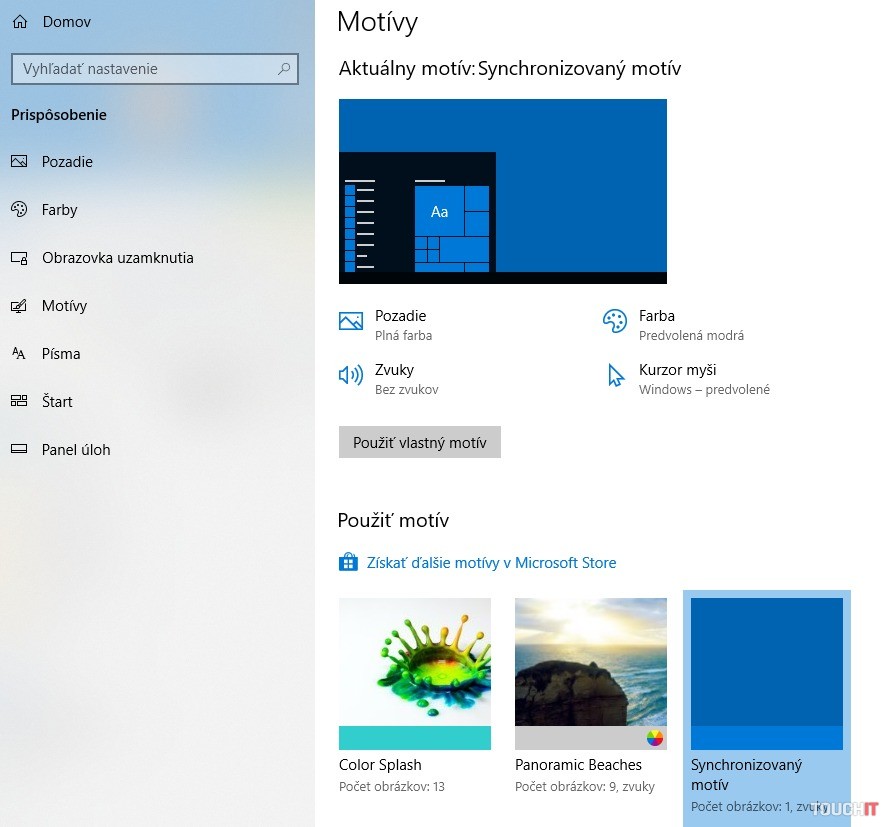Click the Farba Predvolená modrá color setting
The image size is (890, 827).
[690, 324]
